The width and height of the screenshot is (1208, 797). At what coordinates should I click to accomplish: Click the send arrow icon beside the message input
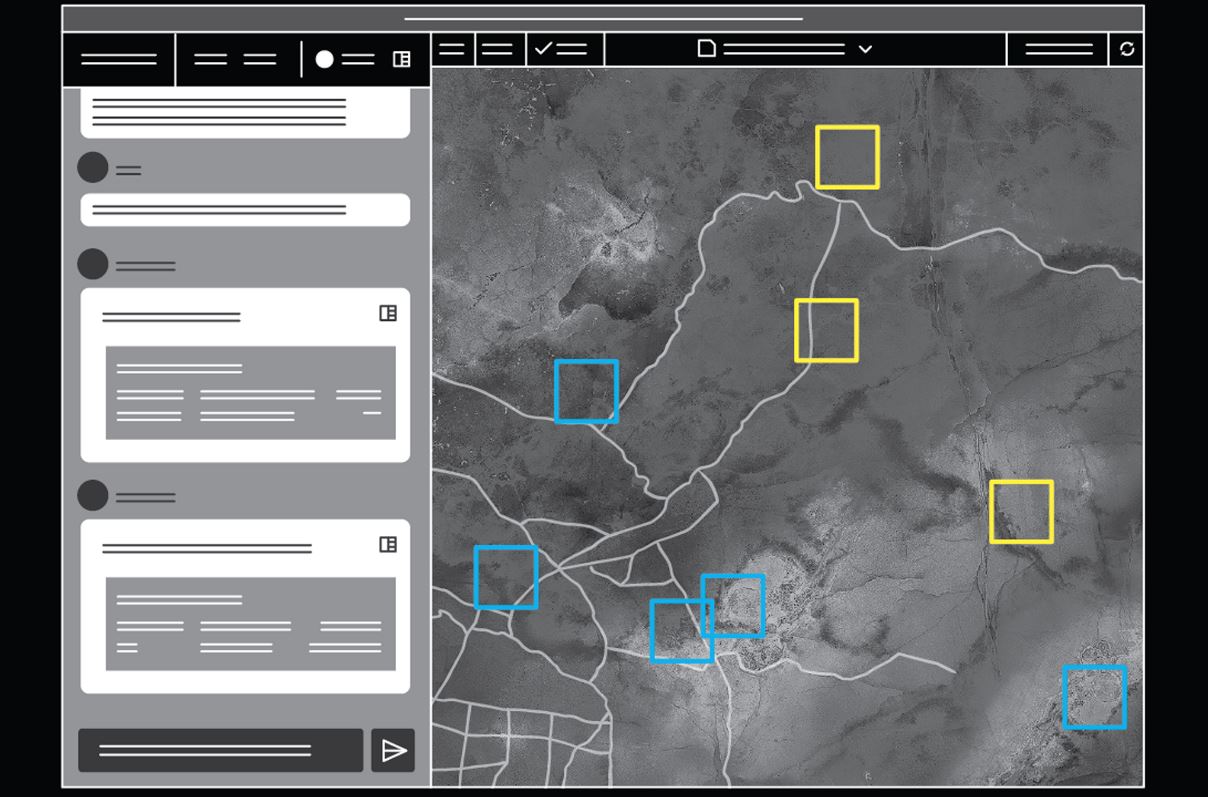click(x=393, y=750)
